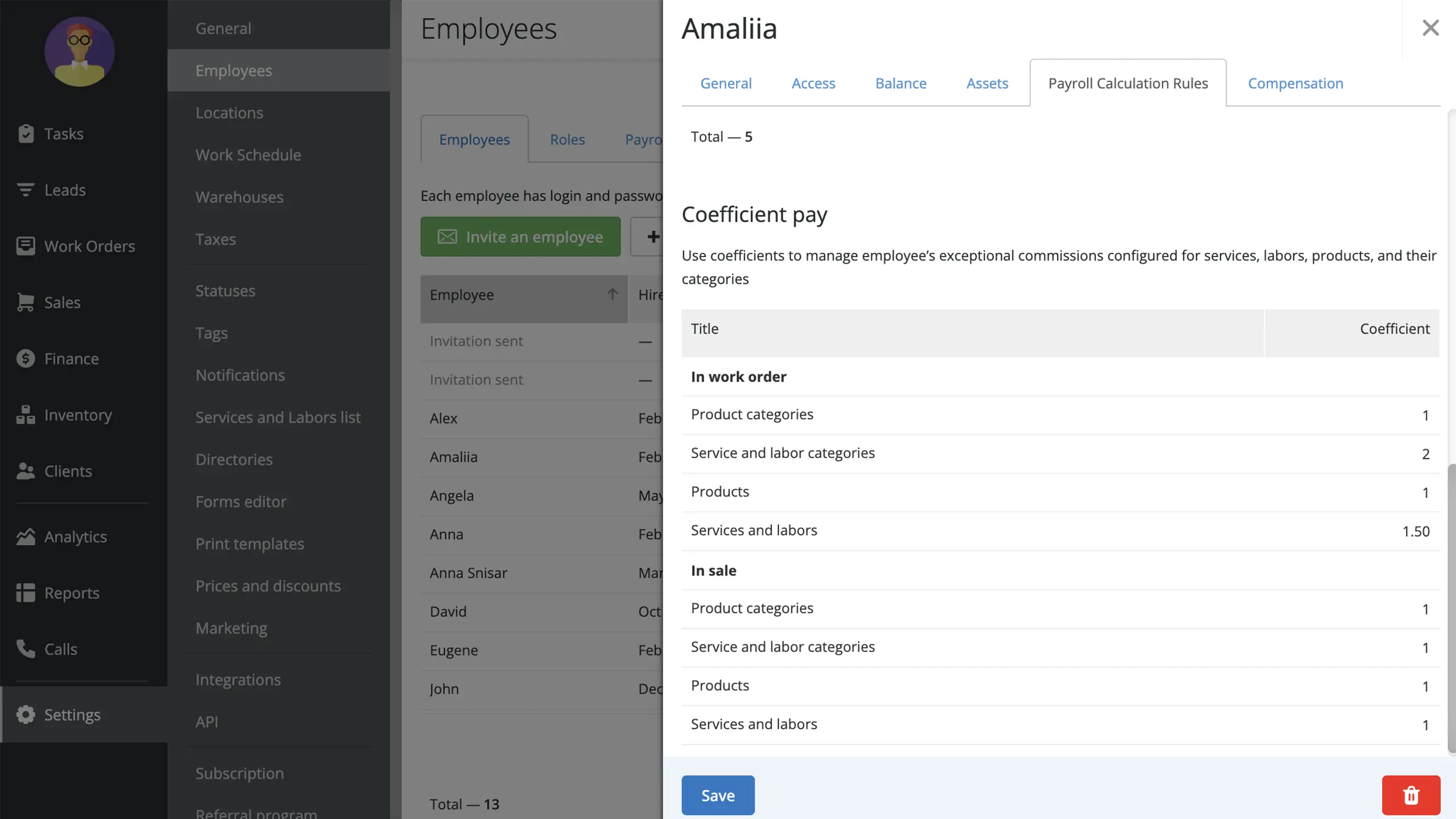Click the Invite an employee button
The image size is (1456, 819).
point(520,236)
